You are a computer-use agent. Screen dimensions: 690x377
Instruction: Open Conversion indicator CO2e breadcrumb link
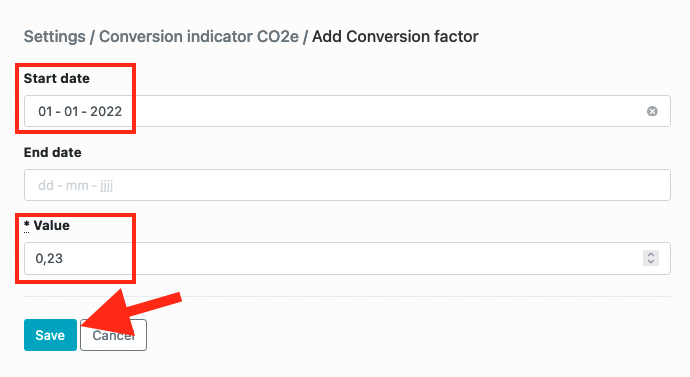pos(198,36)
